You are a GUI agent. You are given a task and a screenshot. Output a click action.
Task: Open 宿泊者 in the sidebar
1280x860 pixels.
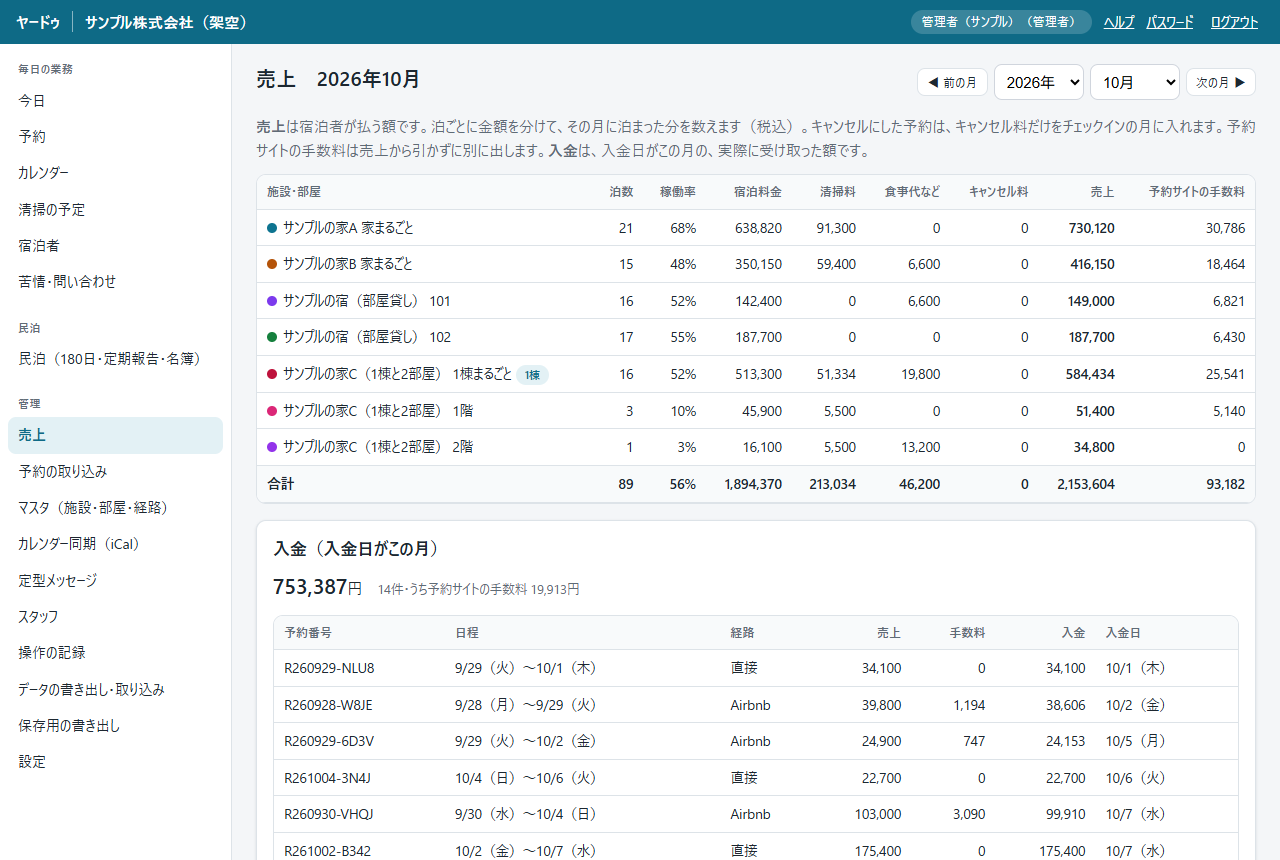pyautogui.click(x=115, y=246)
